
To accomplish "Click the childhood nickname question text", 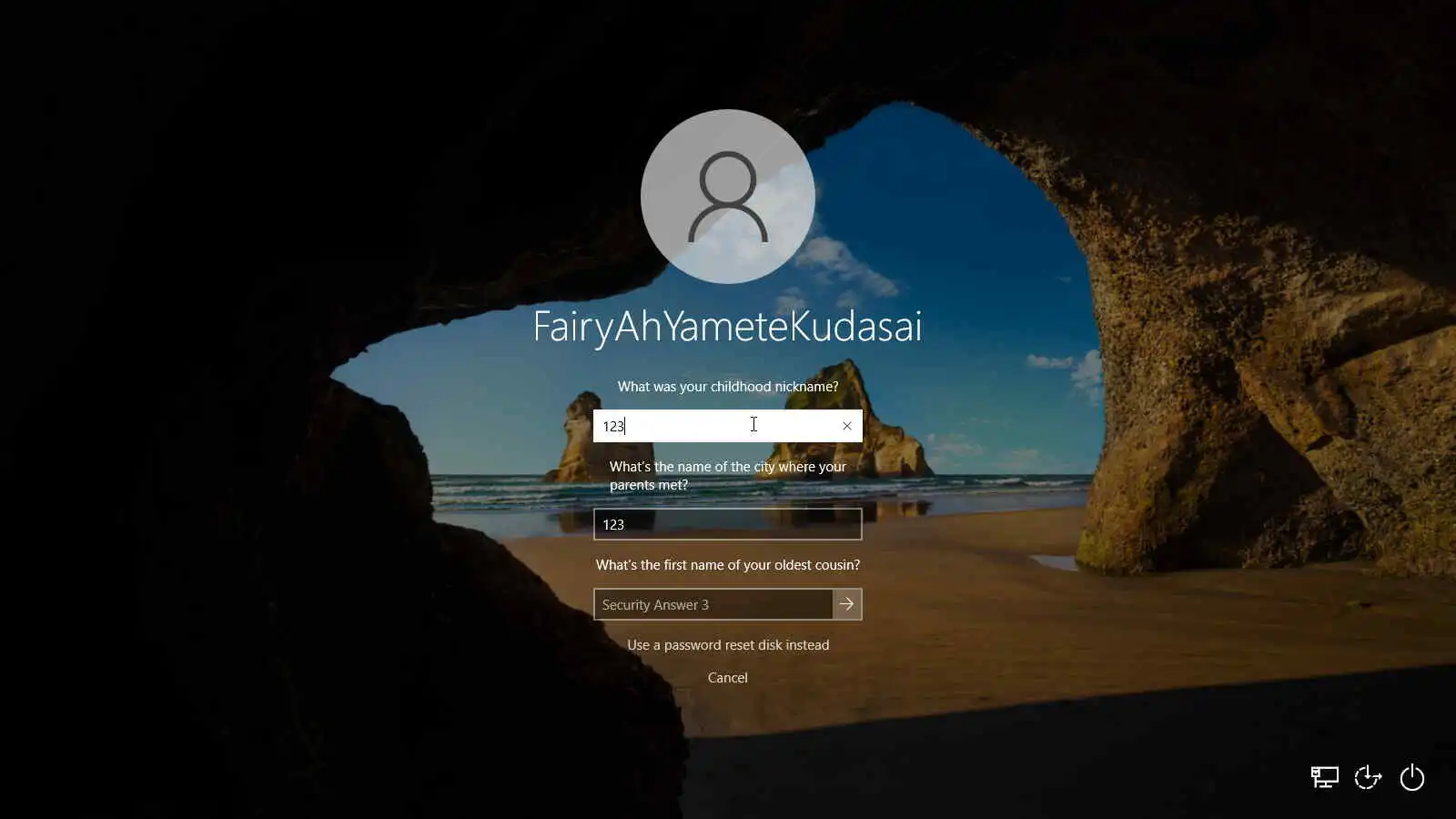I will [728, 387].
